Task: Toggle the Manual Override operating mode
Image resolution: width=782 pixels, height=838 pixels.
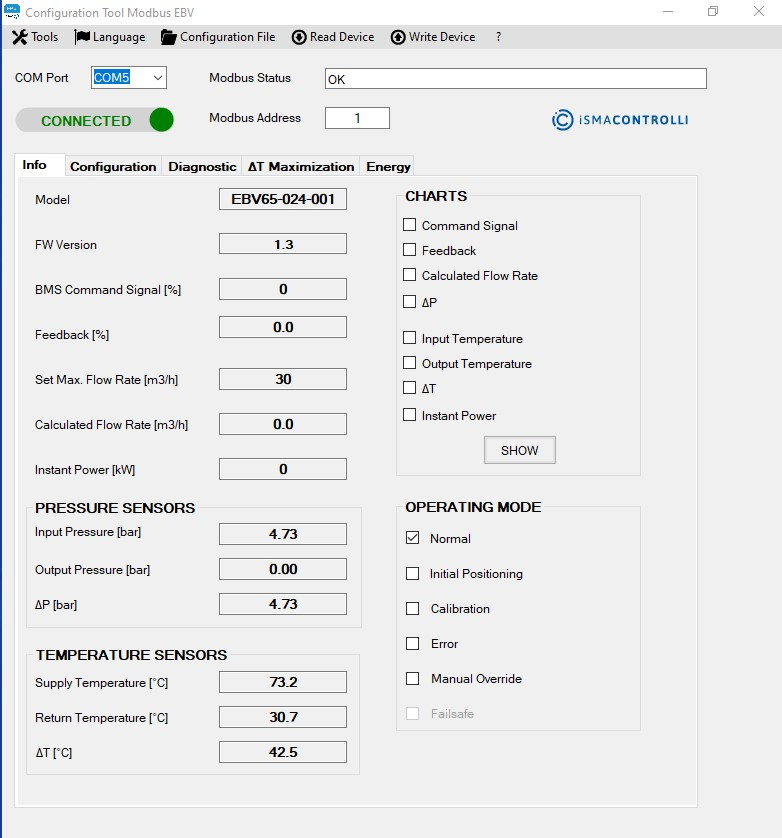Action: click(412, 678)
